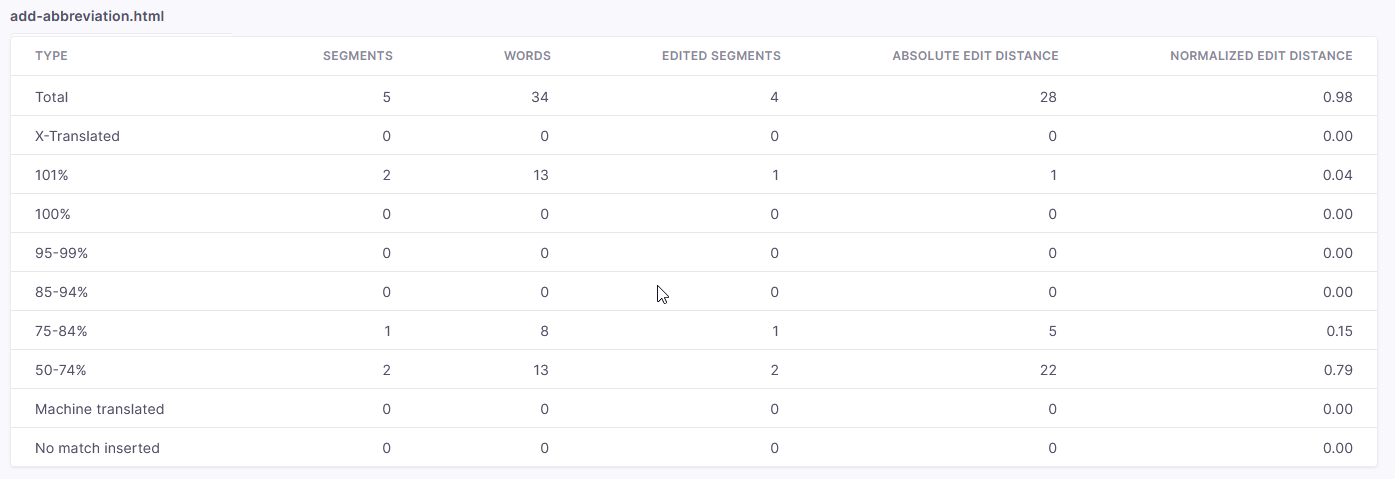
Task: Select the 85-94% match row label
Action: click(61, 292)
